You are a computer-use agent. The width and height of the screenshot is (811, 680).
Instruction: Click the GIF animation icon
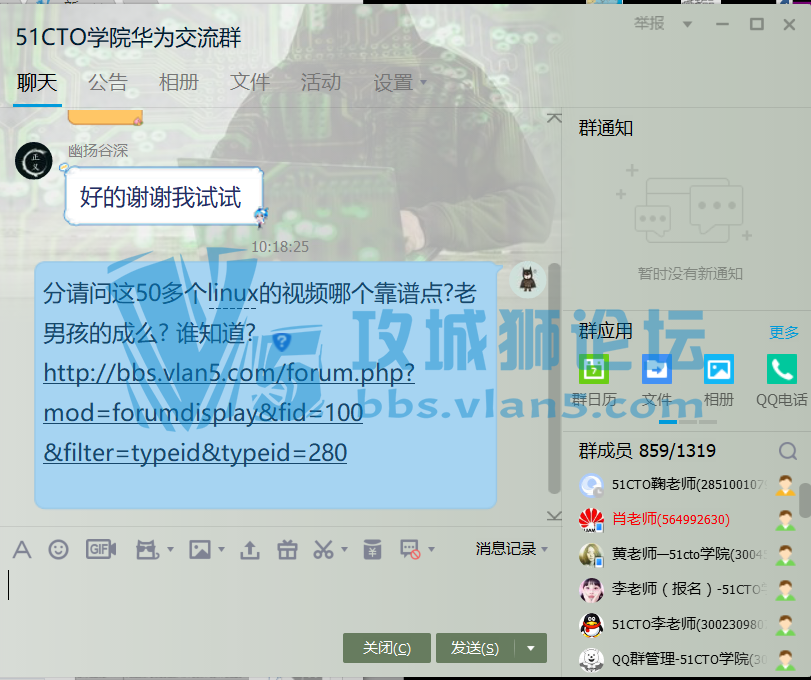[x=101, y=549]
